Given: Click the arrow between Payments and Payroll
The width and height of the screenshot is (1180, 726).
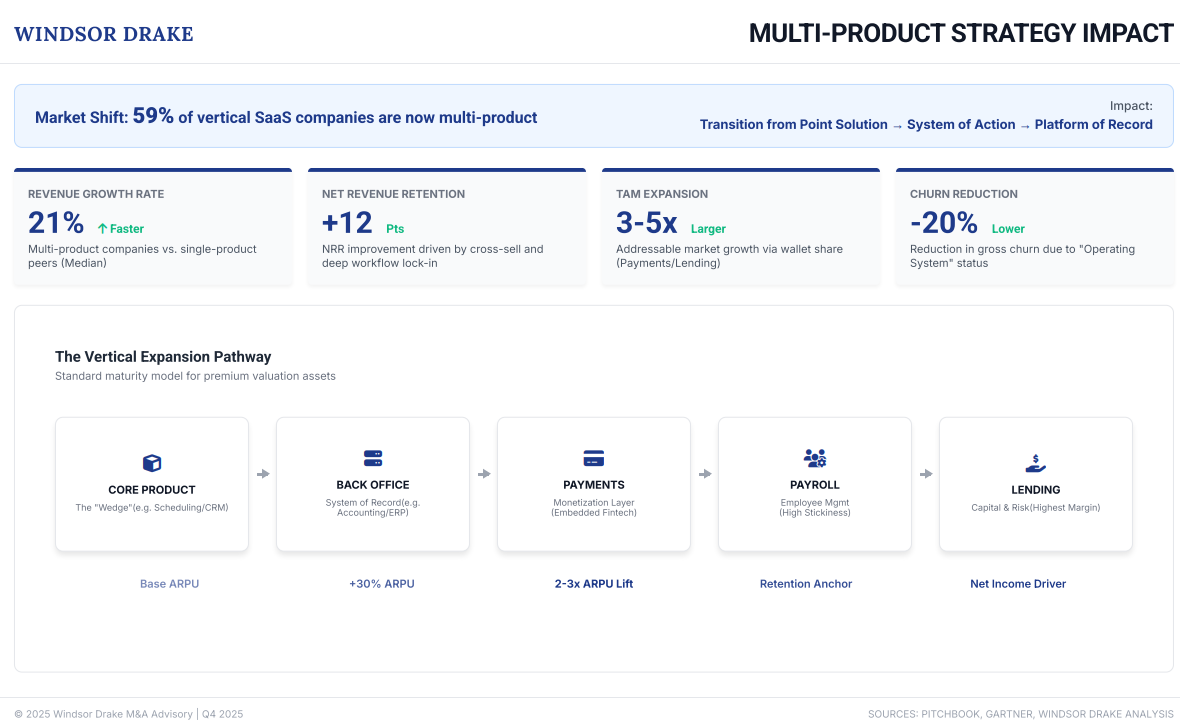Looking at the screenshot, I should (704, 474).
